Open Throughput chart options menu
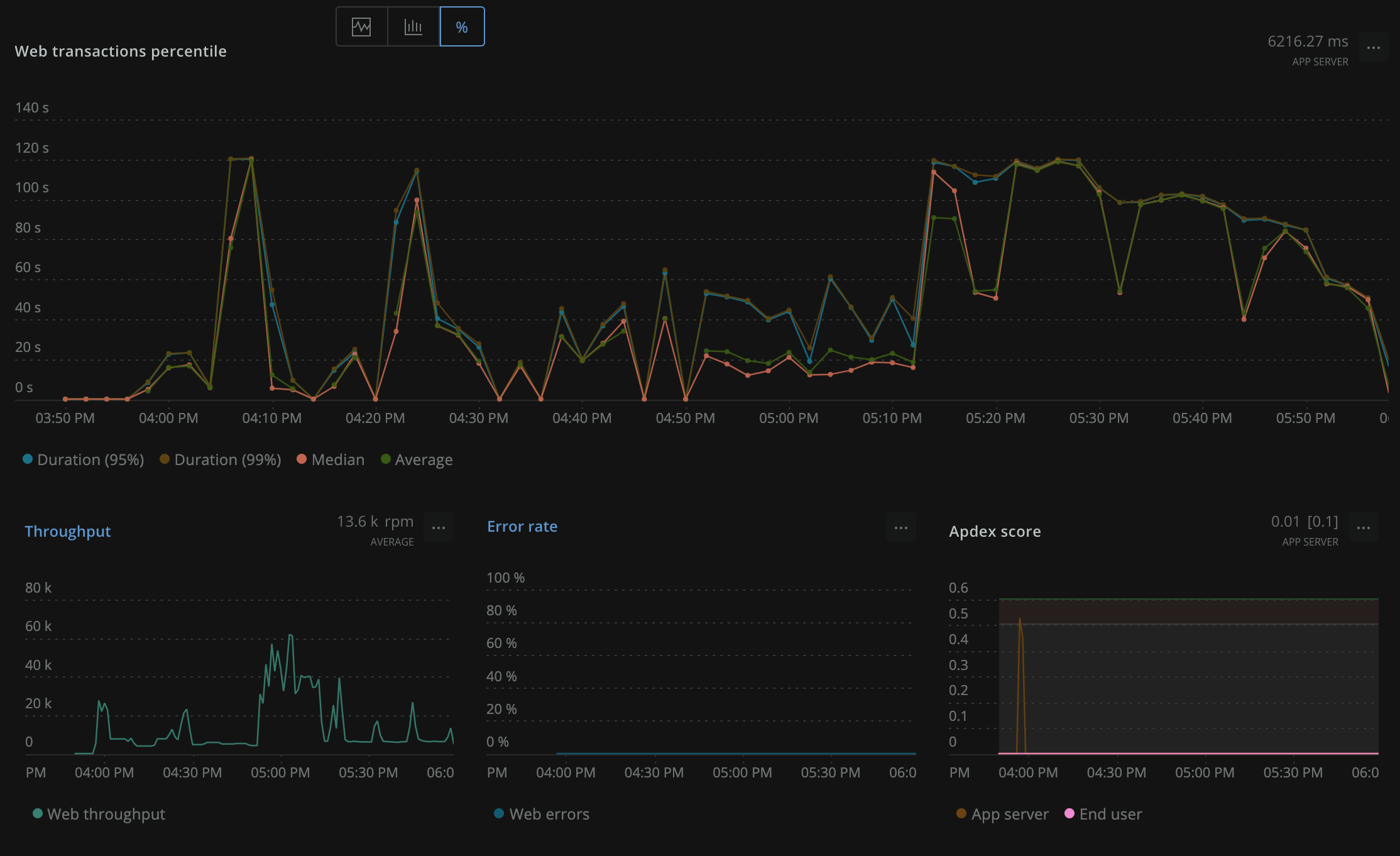Image resolution: width=1400 pixels, height=856 pixels. click(439, 527)
